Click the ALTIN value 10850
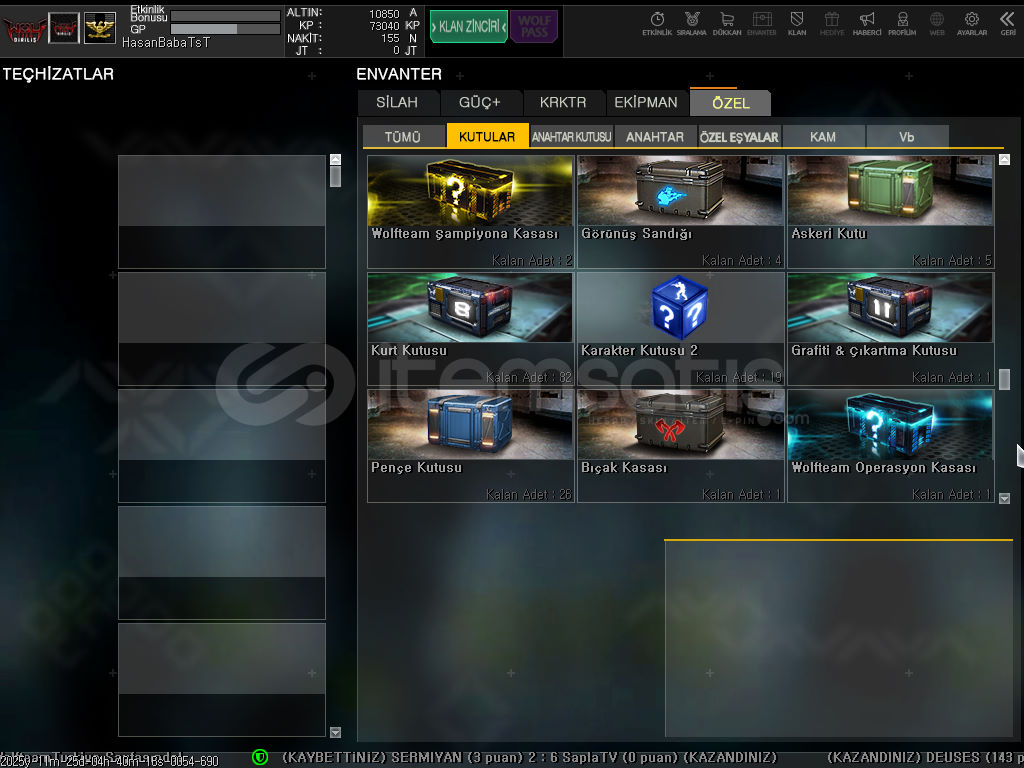This screenshot has height=768, width=1024. click(x=384, y=14)
